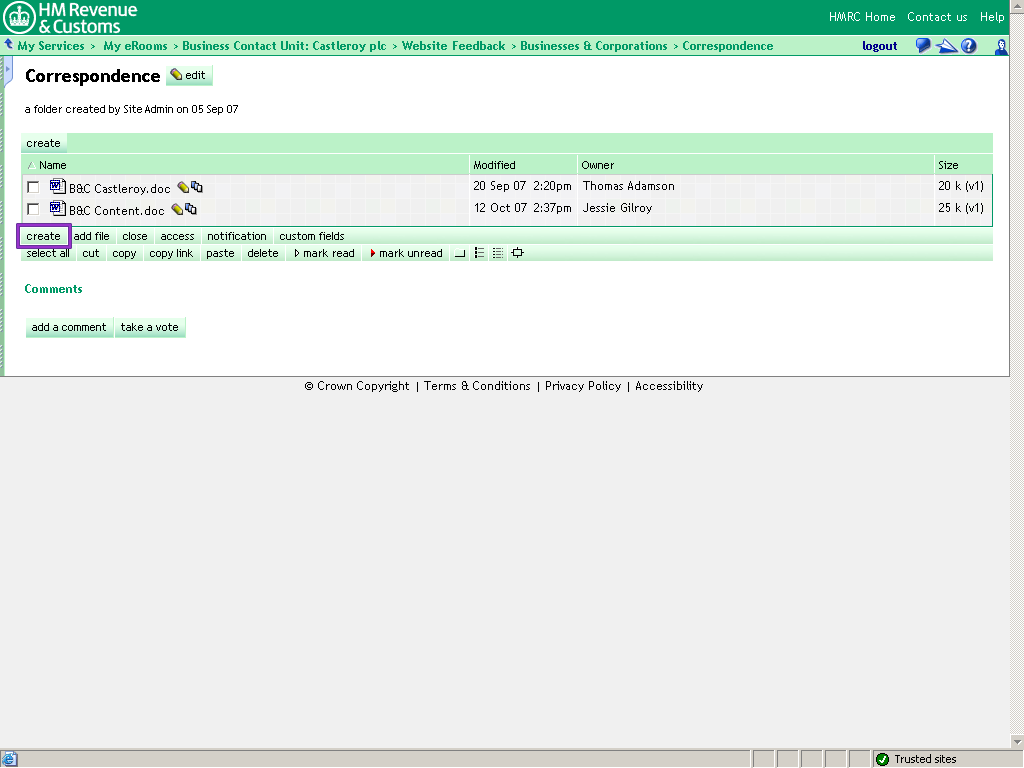Click the blue speech bubble chat icon
Screen dimensions: 1024x768
pyautogui.click(x=923, y=46)
